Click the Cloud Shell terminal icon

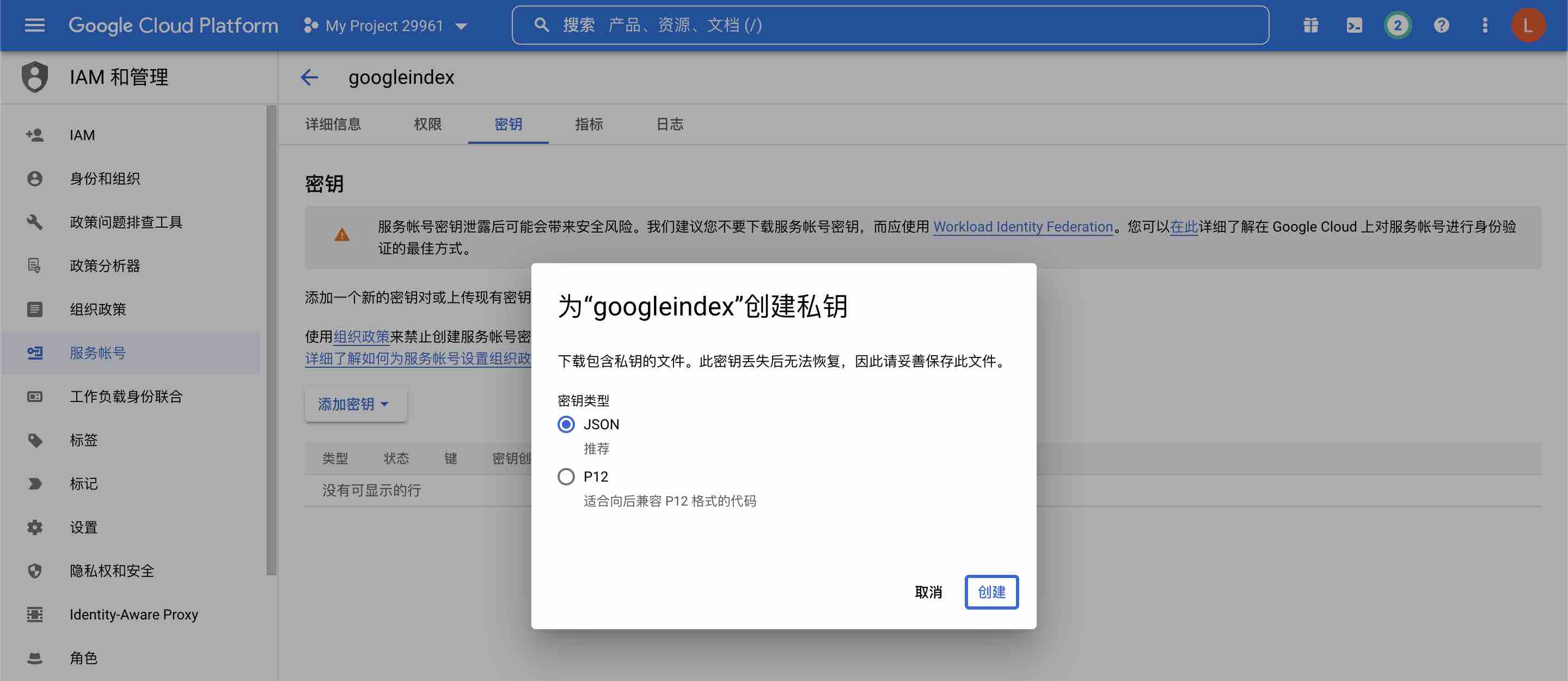pyautogui.click(x=1355, y=25)
